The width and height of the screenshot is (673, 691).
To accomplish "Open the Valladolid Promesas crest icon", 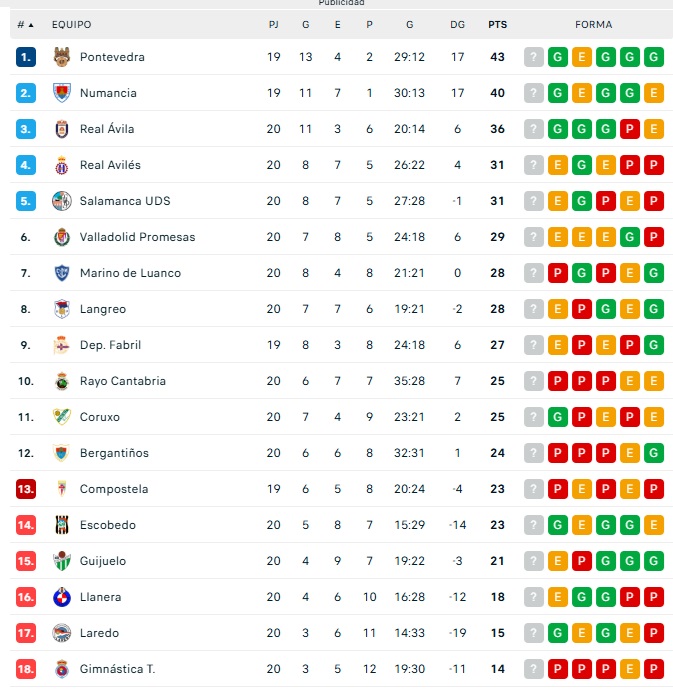I will click(61, 237).
